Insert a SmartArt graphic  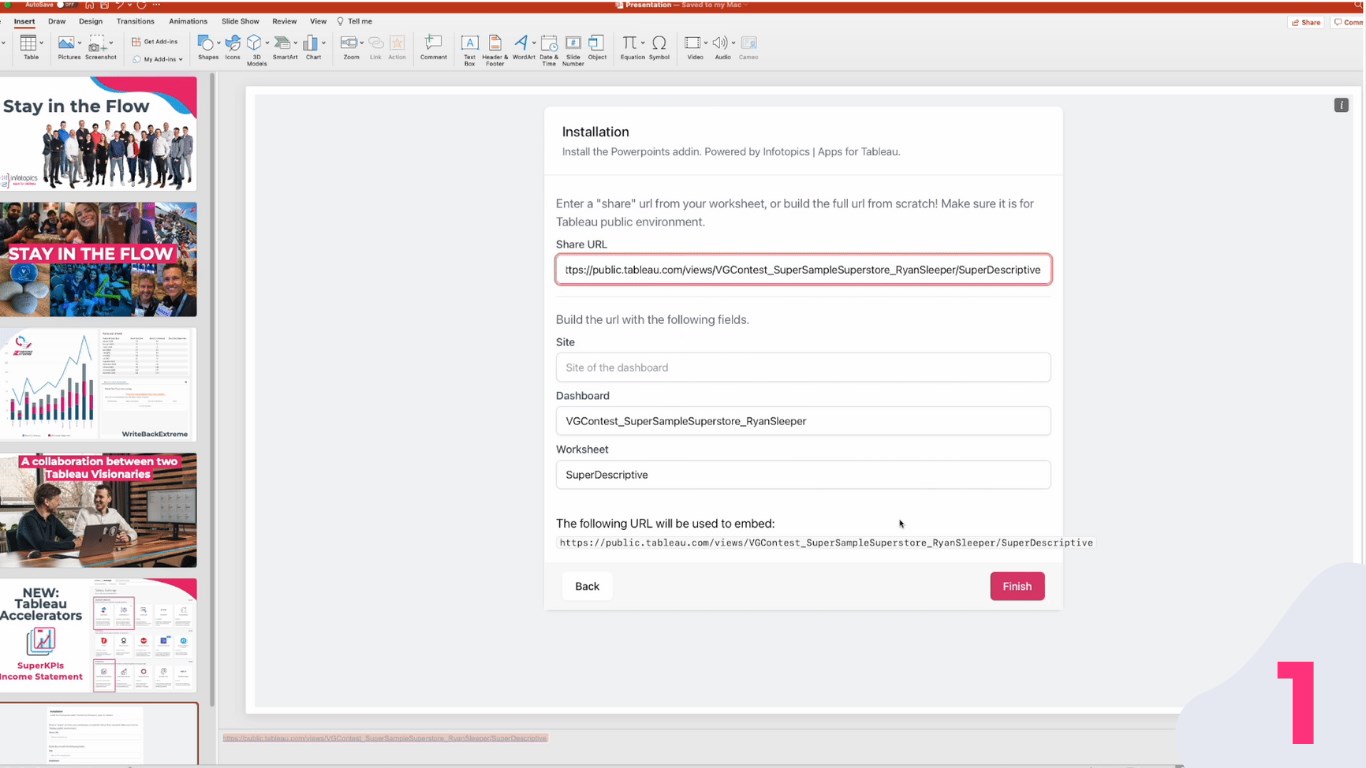click(x=285, y=47)
